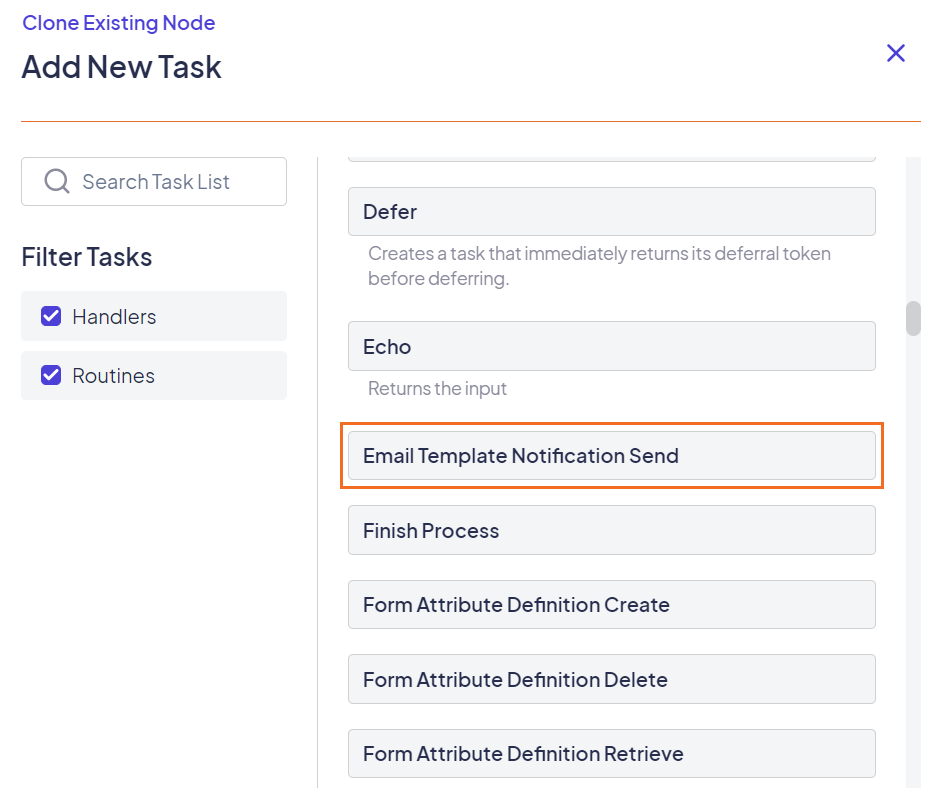Open the Clone Existing Node link

click(119, 23)
